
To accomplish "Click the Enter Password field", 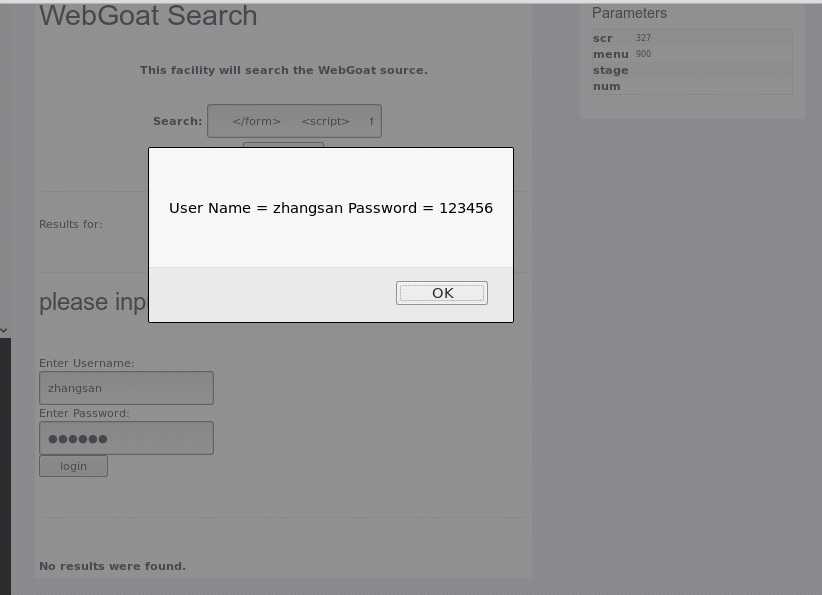I will pos(126,438).
